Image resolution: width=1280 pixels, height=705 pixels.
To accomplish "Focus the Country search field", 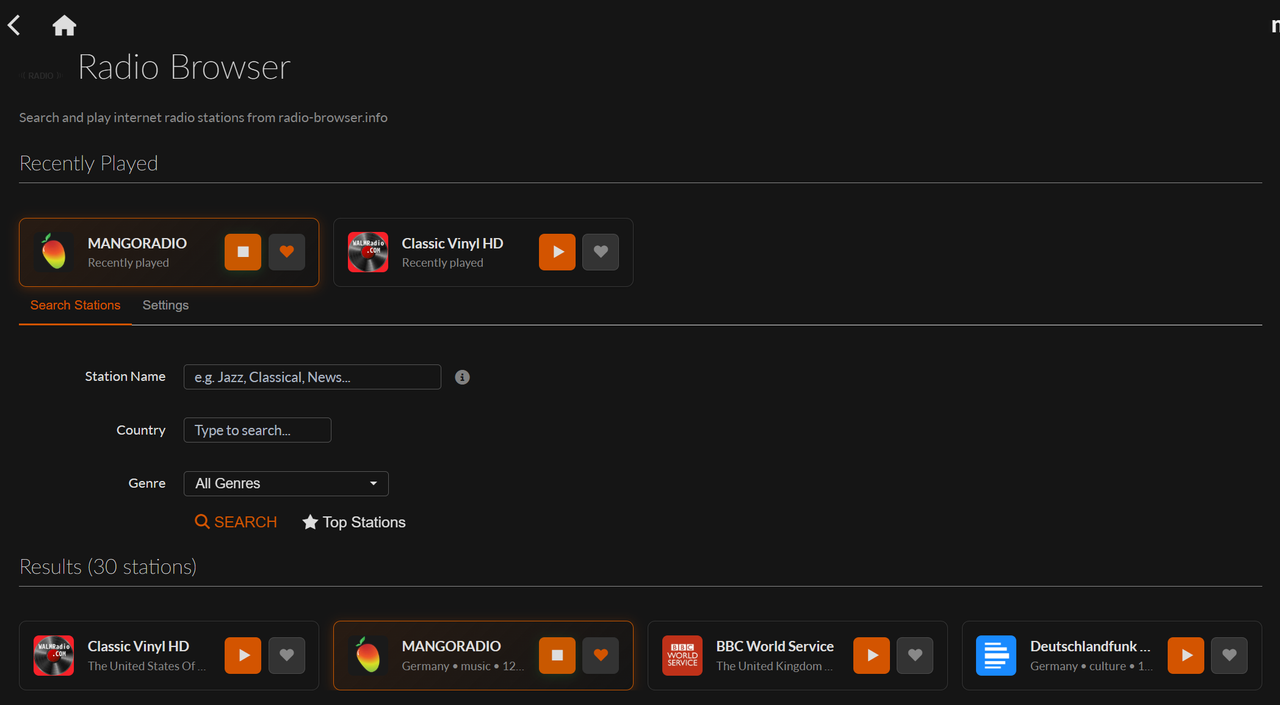I will coord(257,430).
